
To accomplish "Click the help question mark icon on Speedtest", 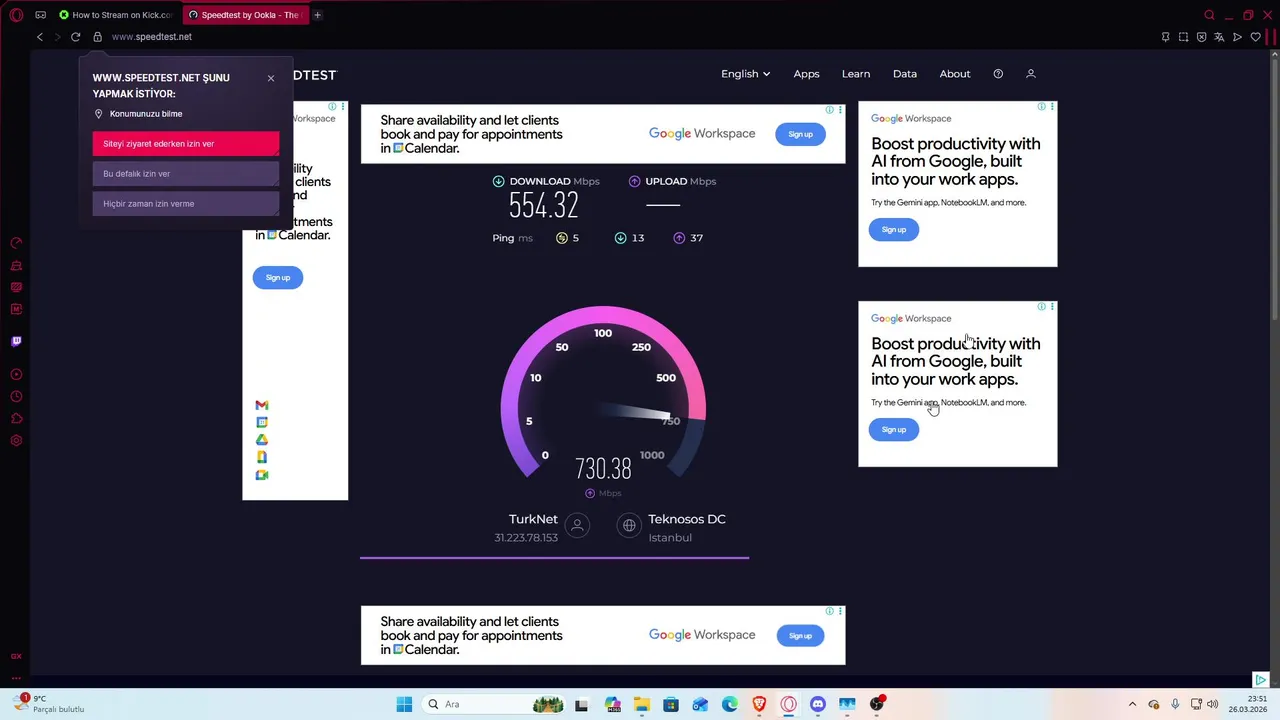I will (998, 74).
